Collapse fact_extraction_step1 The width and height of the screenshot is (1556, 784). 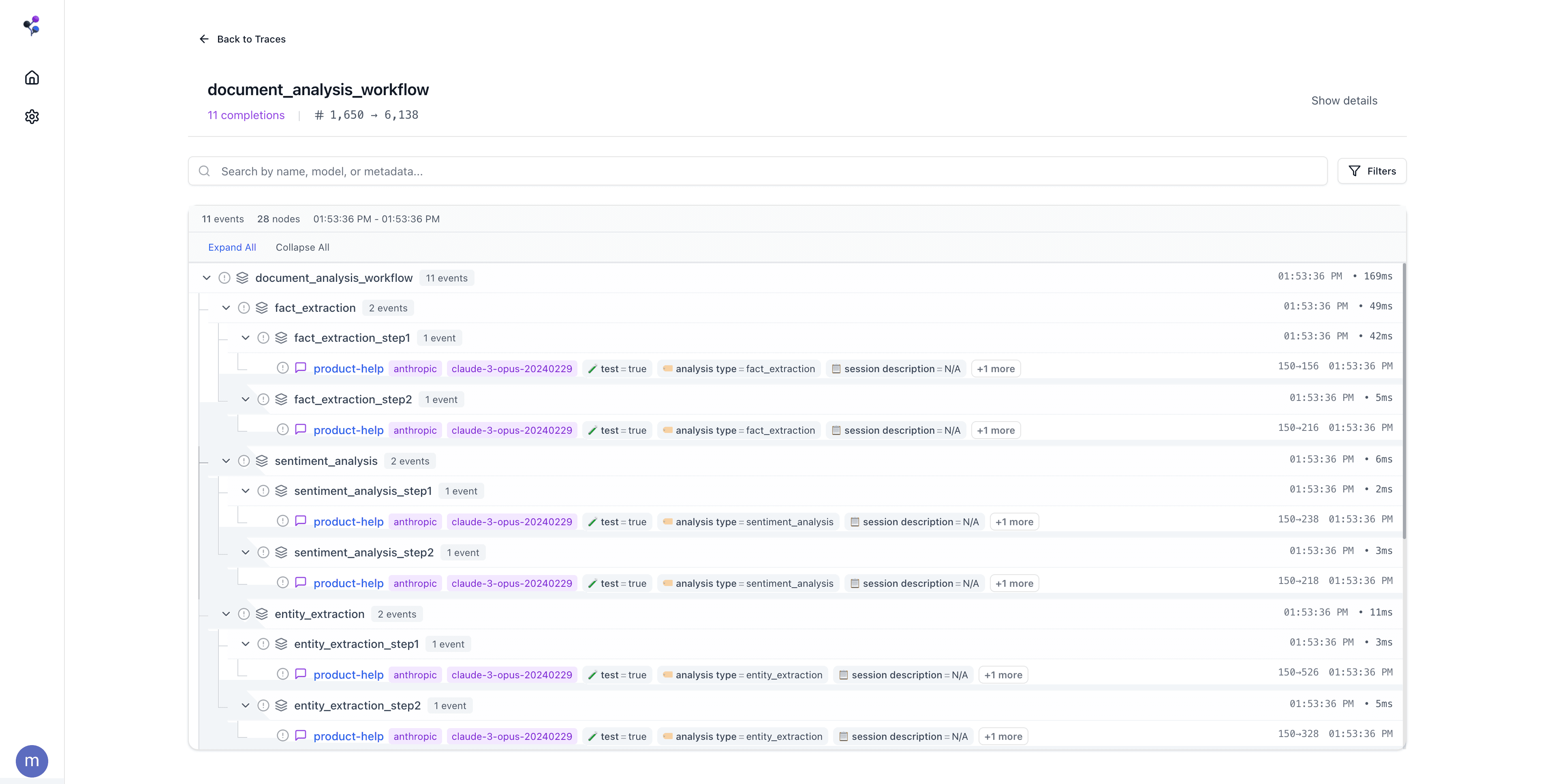click(x=245, y=338)
